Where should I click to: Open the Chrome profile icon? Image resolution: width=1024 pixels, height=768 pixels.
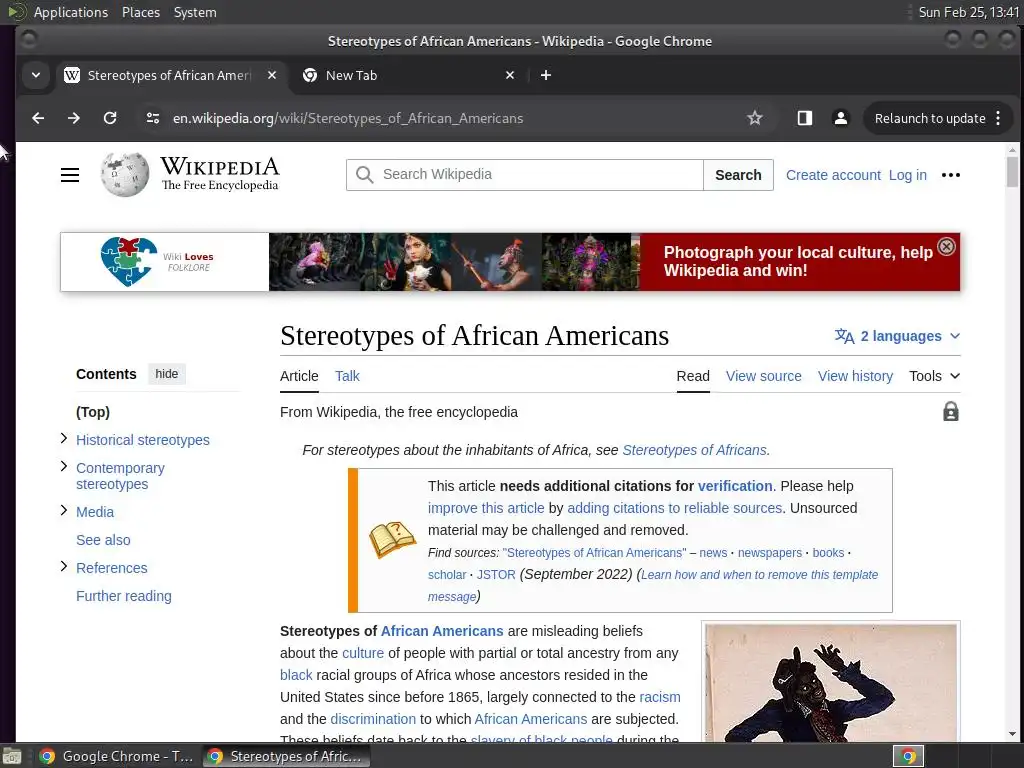click(x=840, y=118)
